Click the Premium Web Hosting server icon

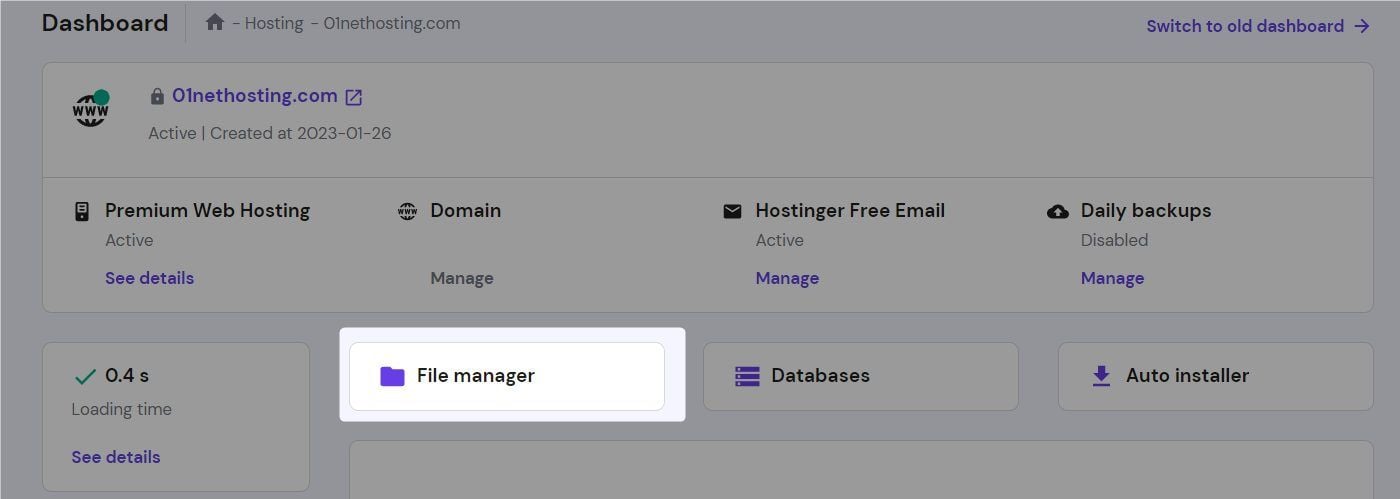82,211
